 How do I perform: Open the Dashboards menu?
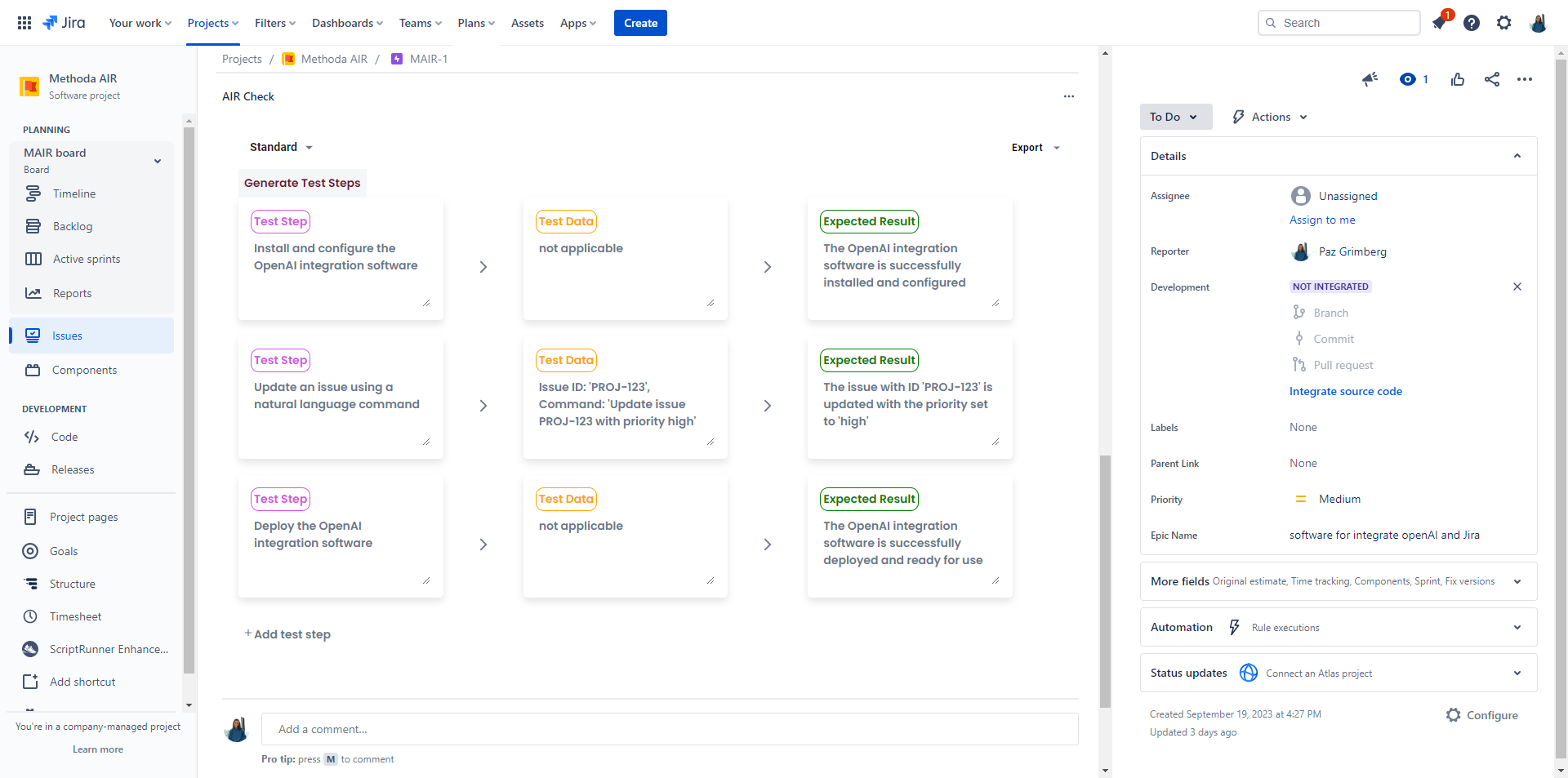tap(347, 23)
